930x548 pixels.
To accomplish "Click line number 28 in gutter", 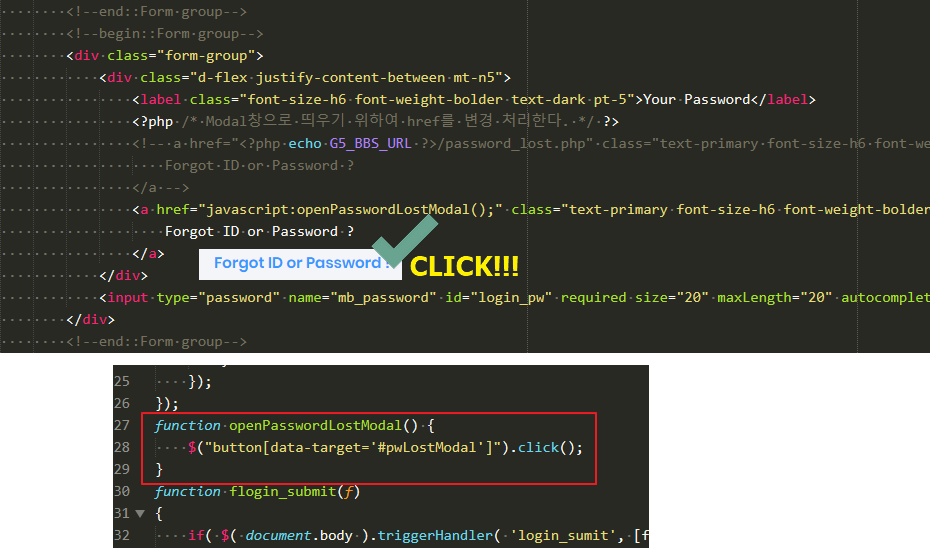I will point(122,448).
